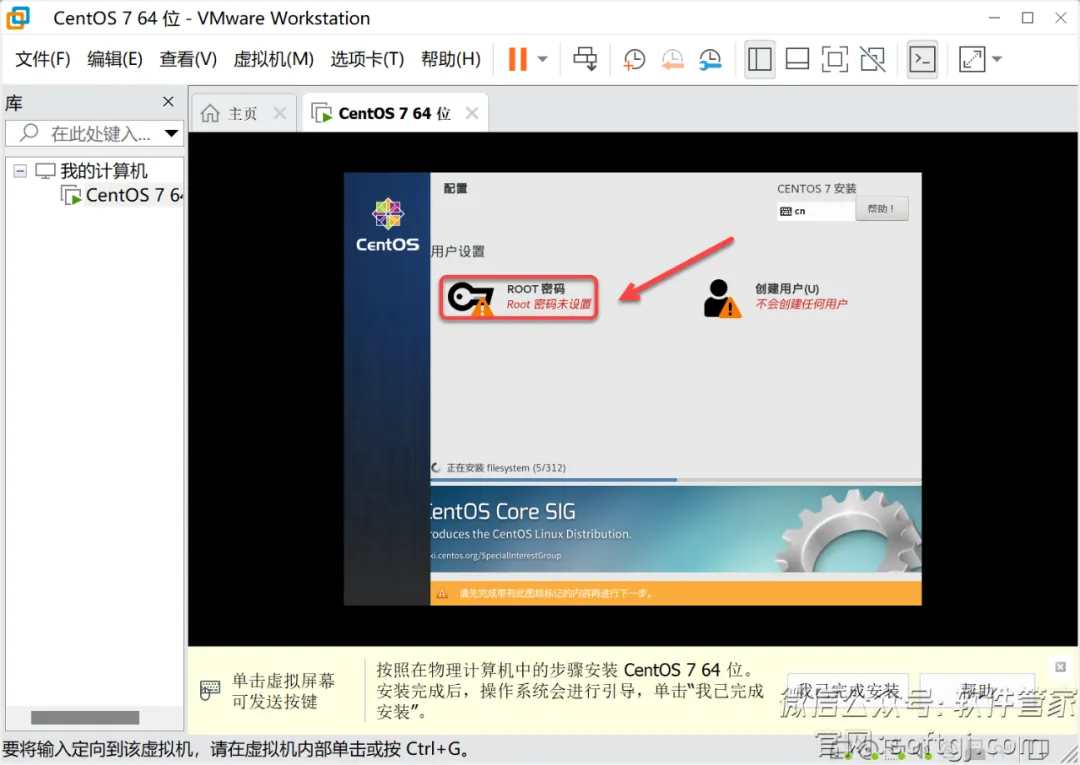This screenshot has height=765, width=1080.
Task: Click the VMware Workstation title bar logo
Action: (x=18, y=18)
